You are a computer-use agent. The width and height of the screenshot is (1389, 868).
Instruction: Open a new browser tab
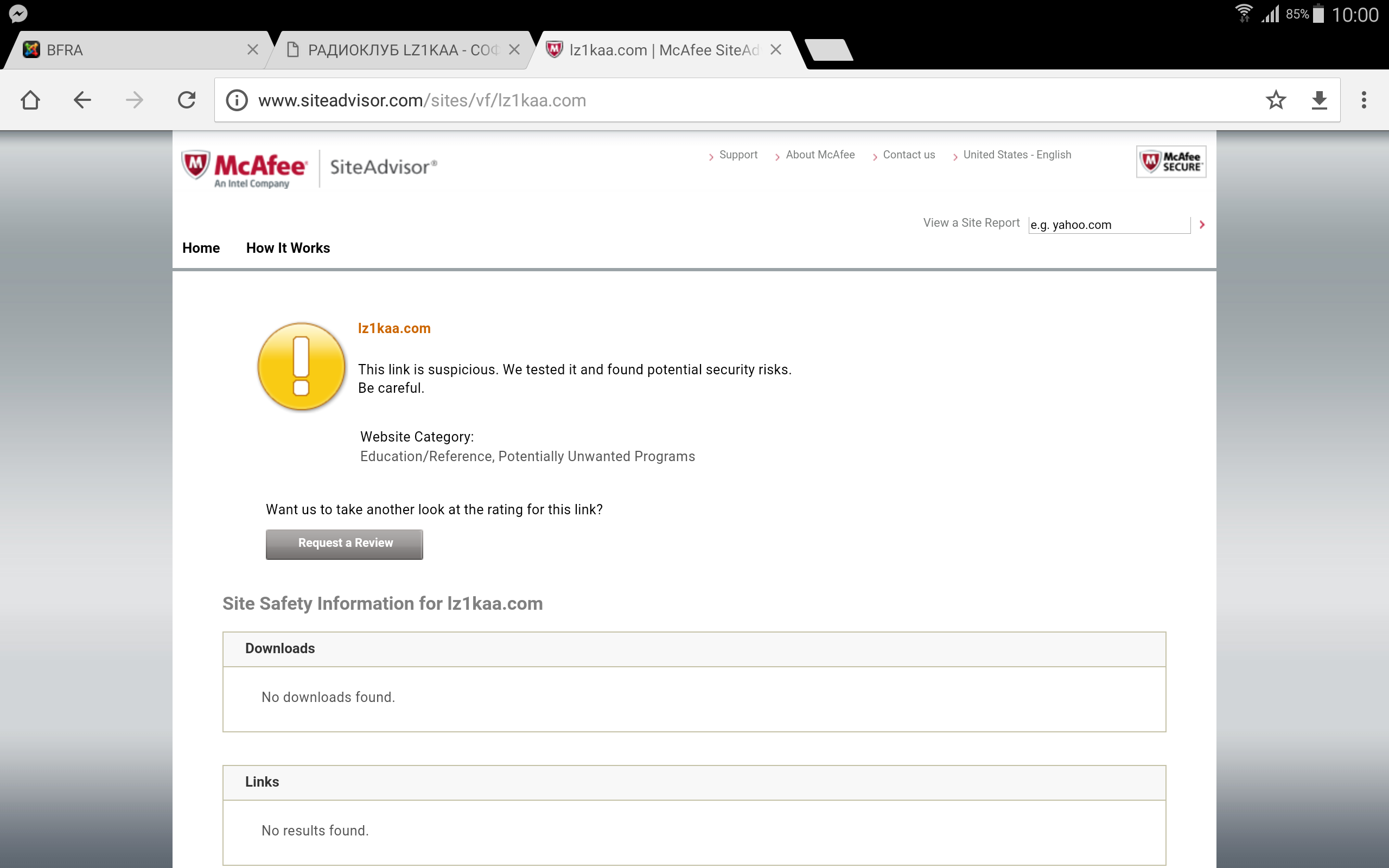coord(828,50)
